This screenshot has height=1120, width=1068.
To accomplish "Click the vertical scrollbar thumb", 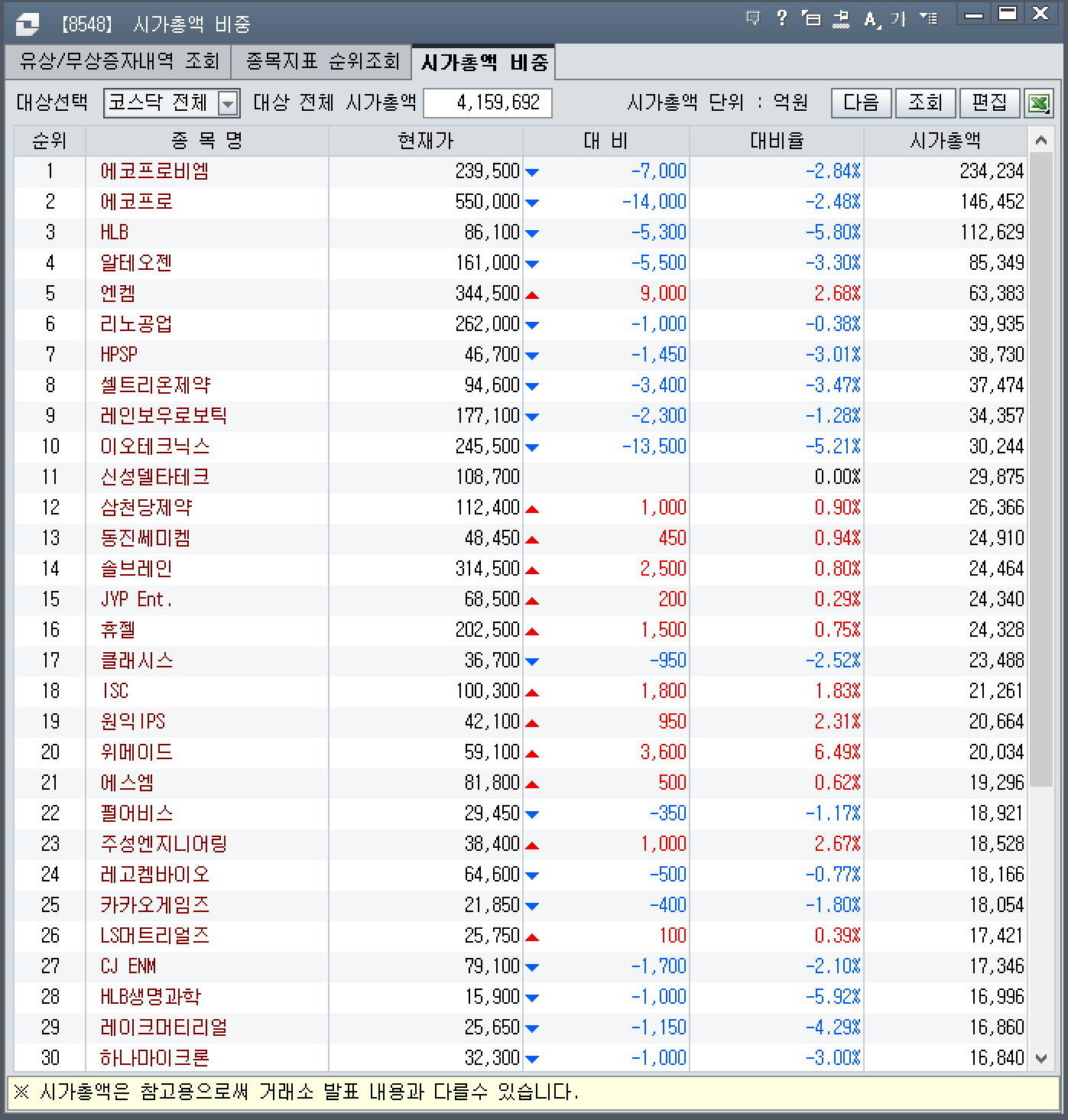I will (x=1040, y=469).
